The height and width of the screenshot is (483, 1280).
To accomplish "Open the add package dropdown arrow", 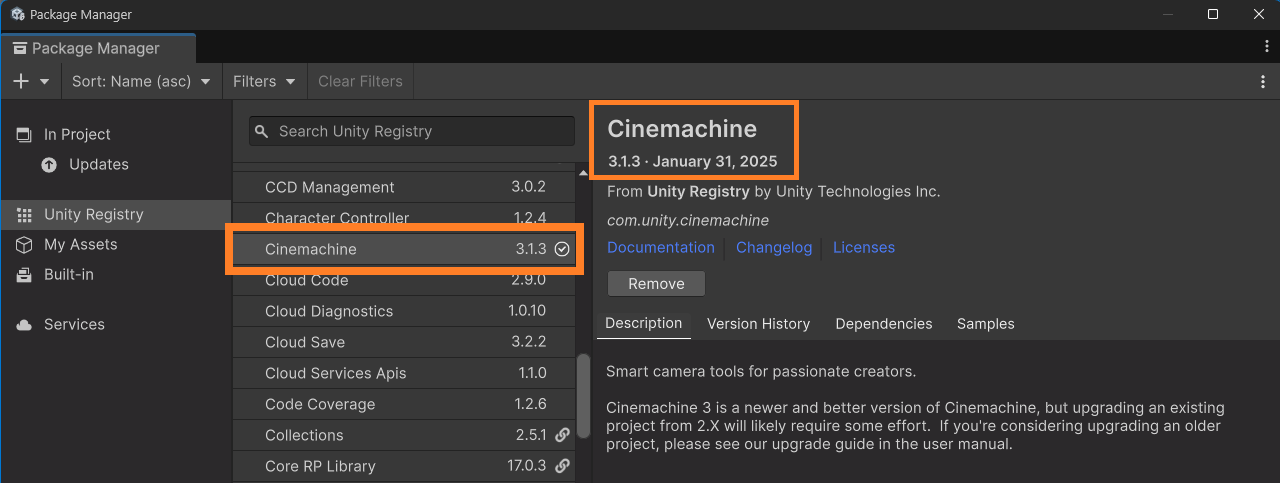I will pos(45,81).
